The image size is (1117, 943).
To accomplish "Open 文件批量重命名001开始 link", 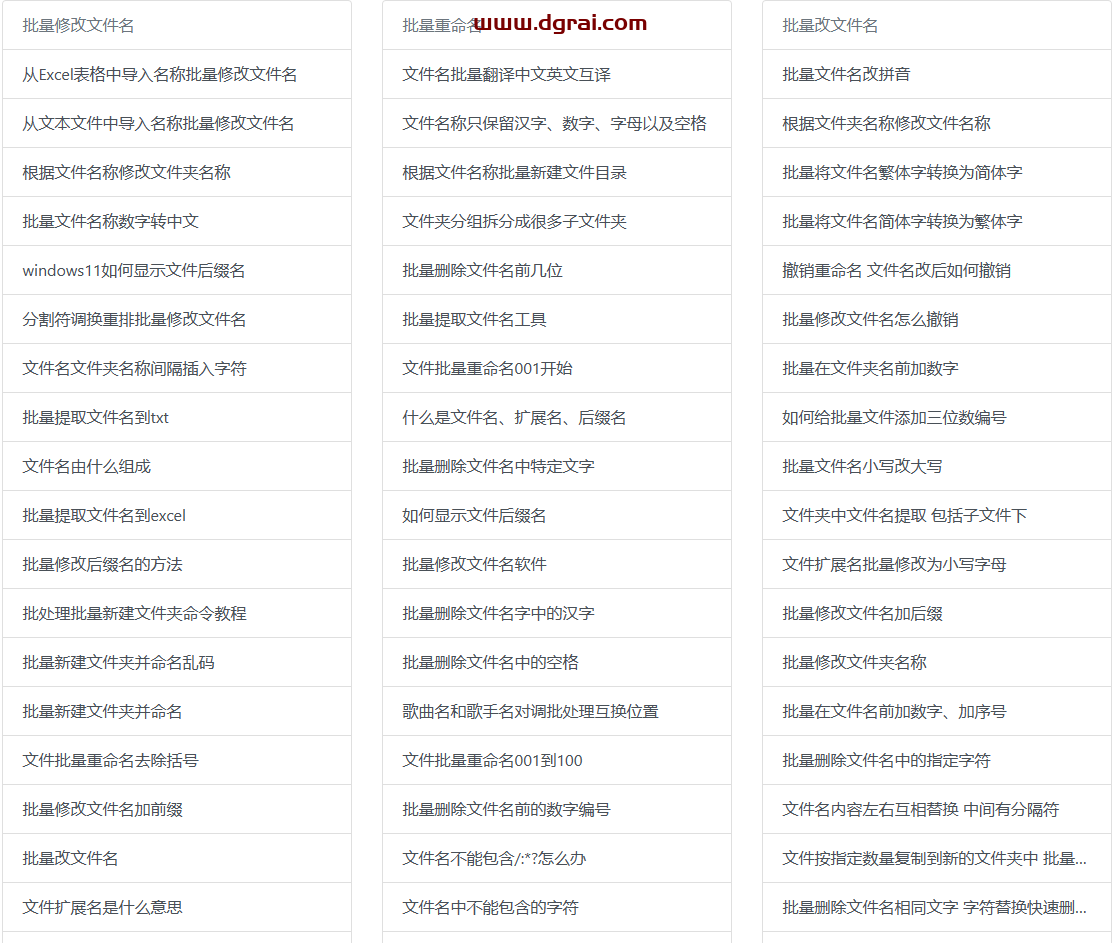I will pyautogui.click(x=487, y=368).
